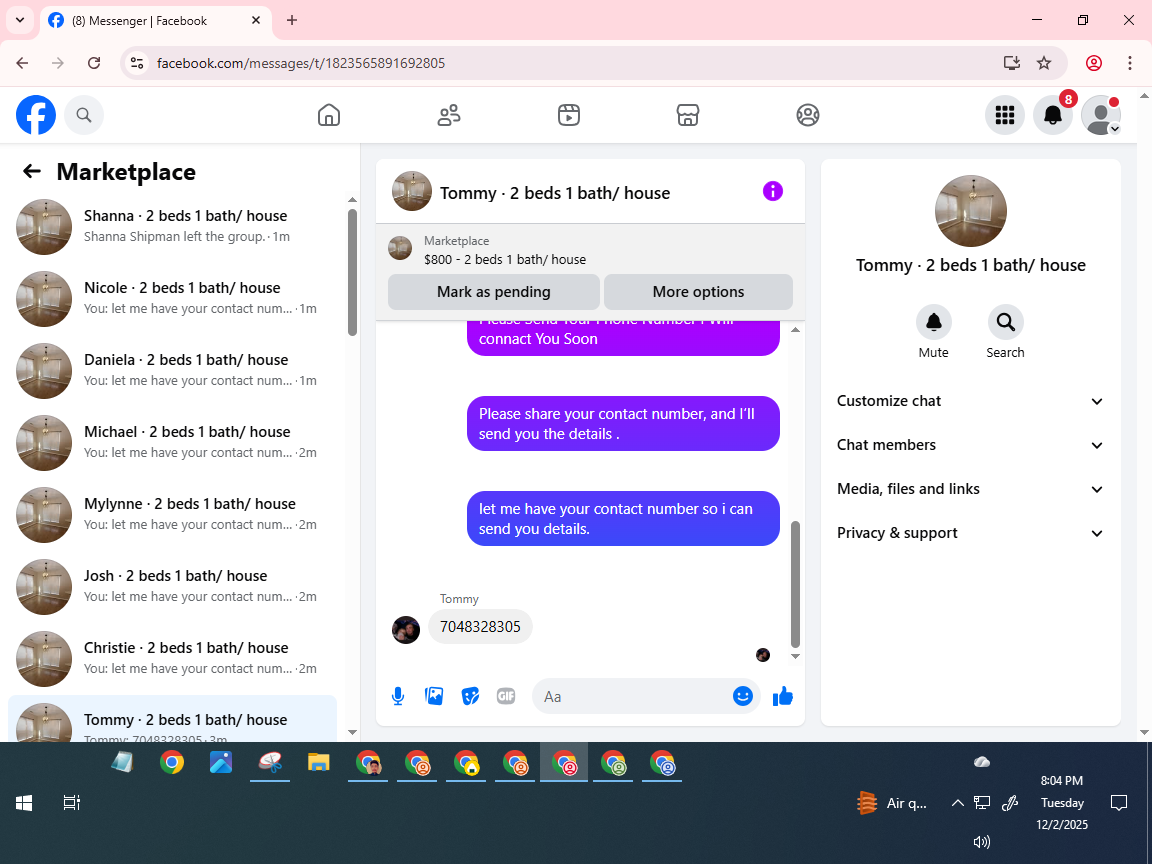This screenshot has height=864, width=1152.
Task: Select Tommy conversation in the chat list
Action: pyautogui.click(x=173, y=719)
